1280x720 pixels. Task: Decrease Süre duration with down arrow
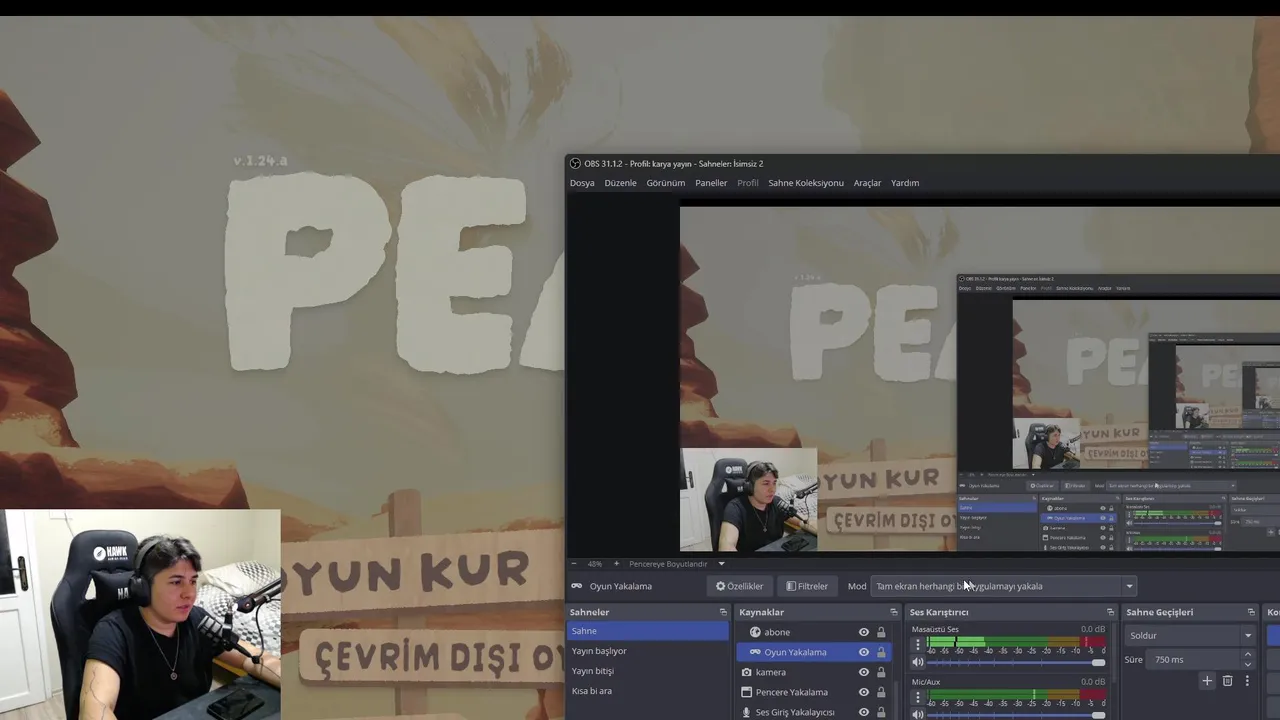point(1248,664)
